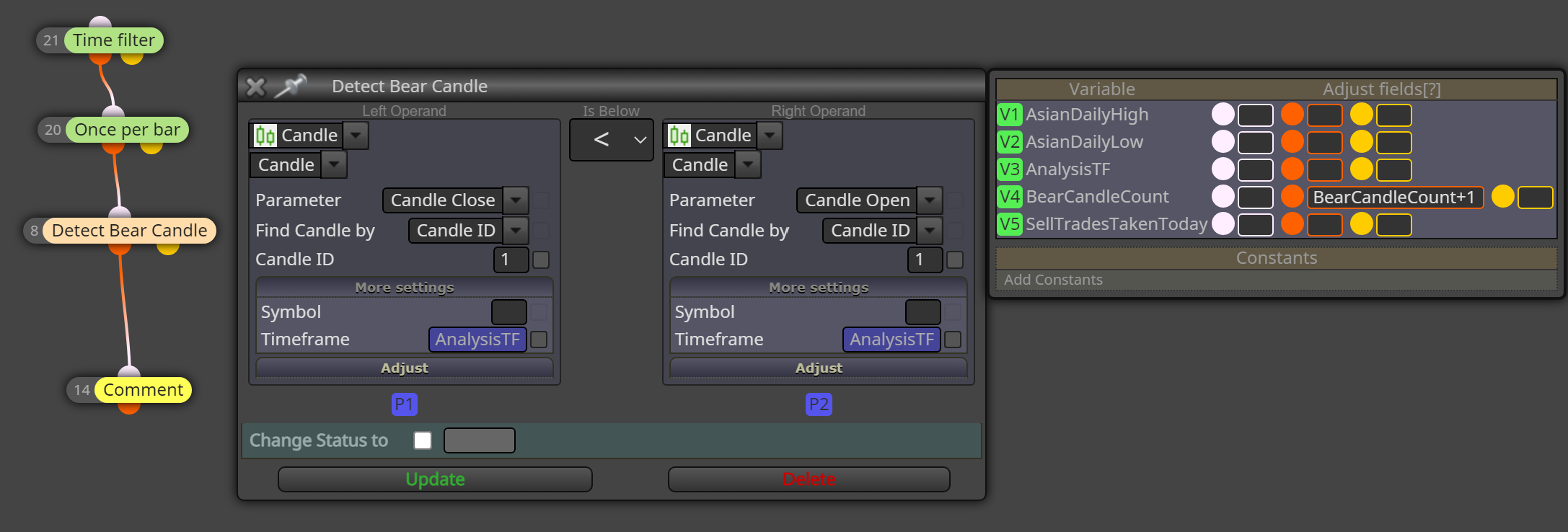Click the white circle for AsianDailyHigh
The image size is (1568, 532).
[1223, 115]
